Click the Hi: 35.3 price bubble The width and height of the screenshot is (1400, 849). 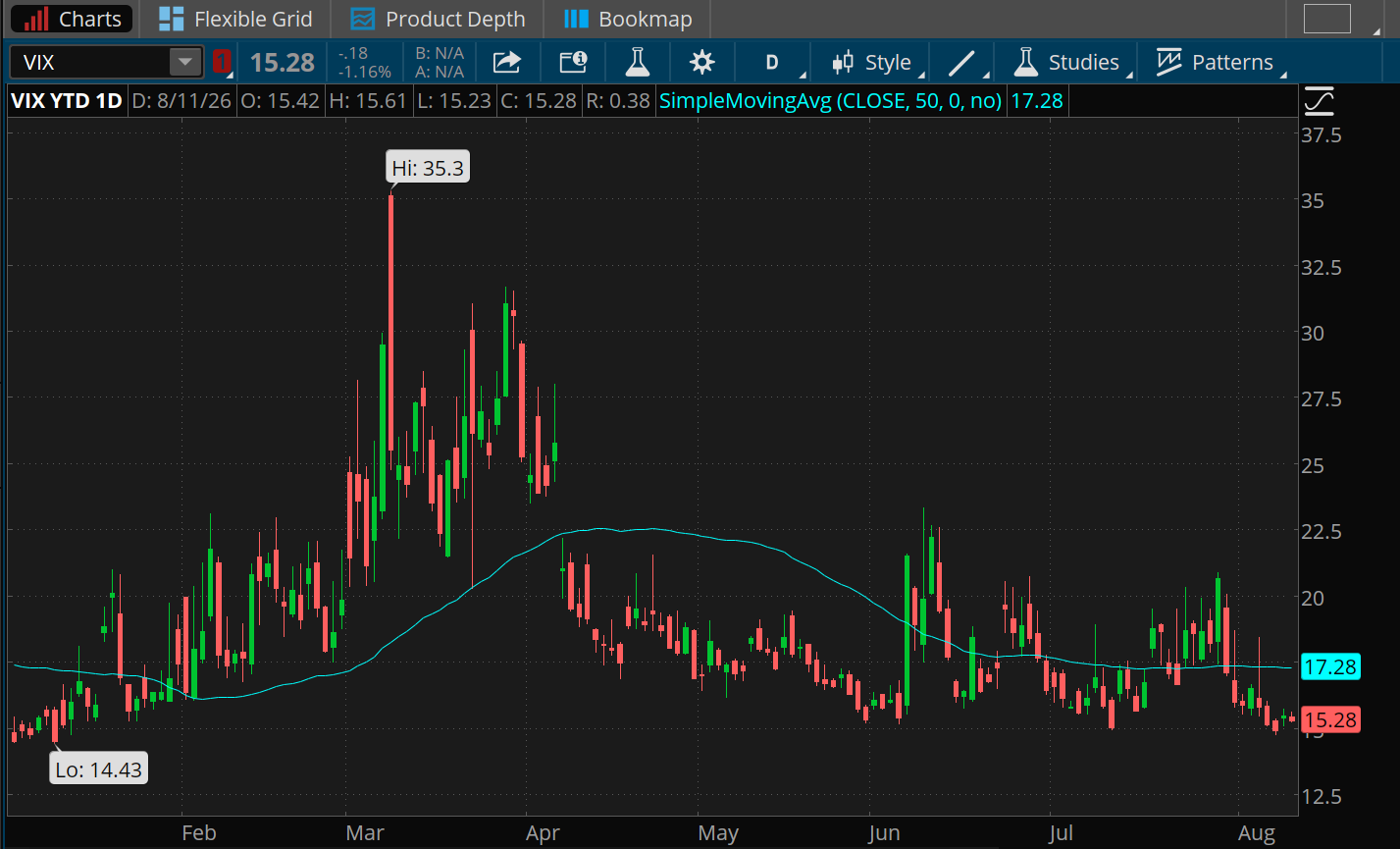click(x=428, y=169)
